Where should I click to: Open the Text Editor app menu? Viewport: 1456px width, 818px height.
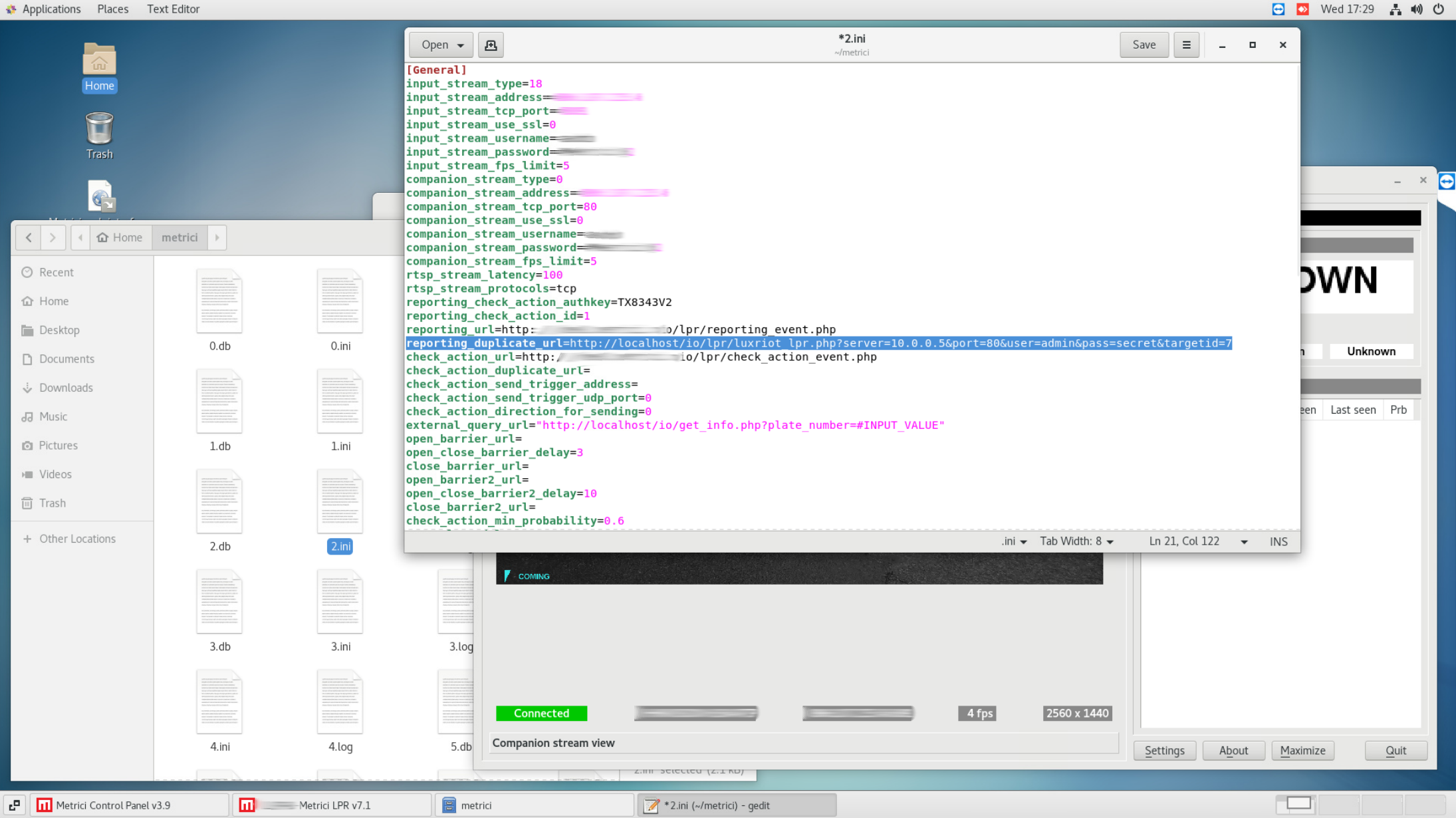[x=173, y=9]
